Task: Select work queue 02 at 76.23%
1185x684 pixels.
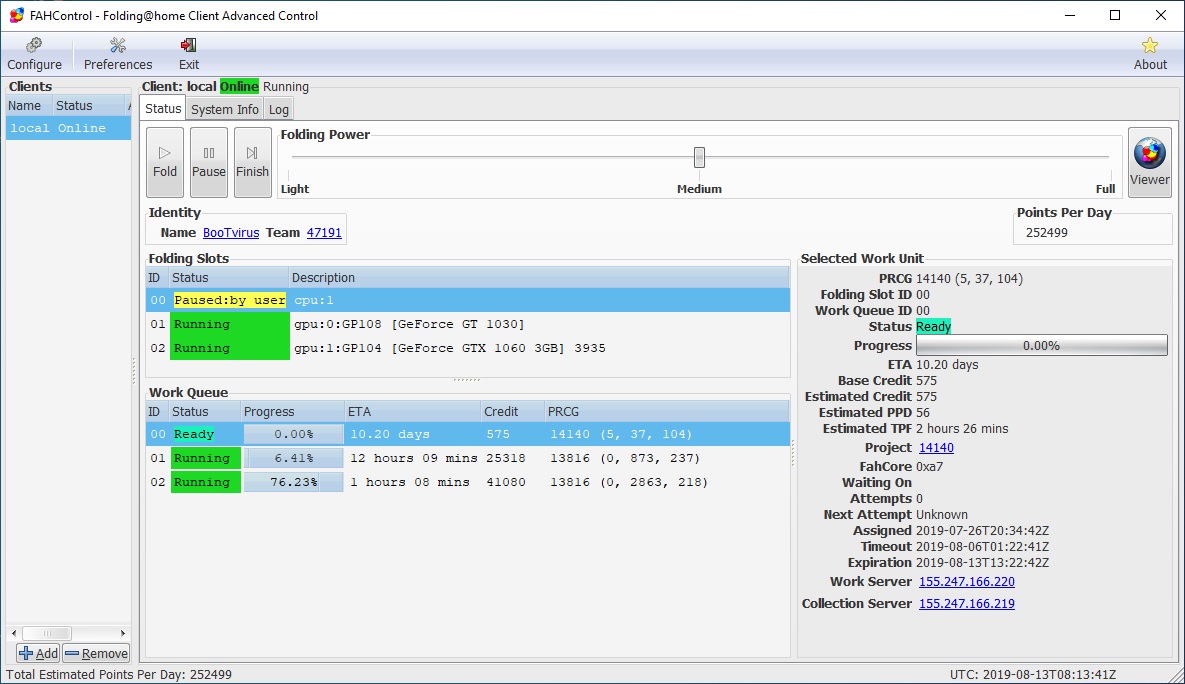Action: [x=468, y=482]
